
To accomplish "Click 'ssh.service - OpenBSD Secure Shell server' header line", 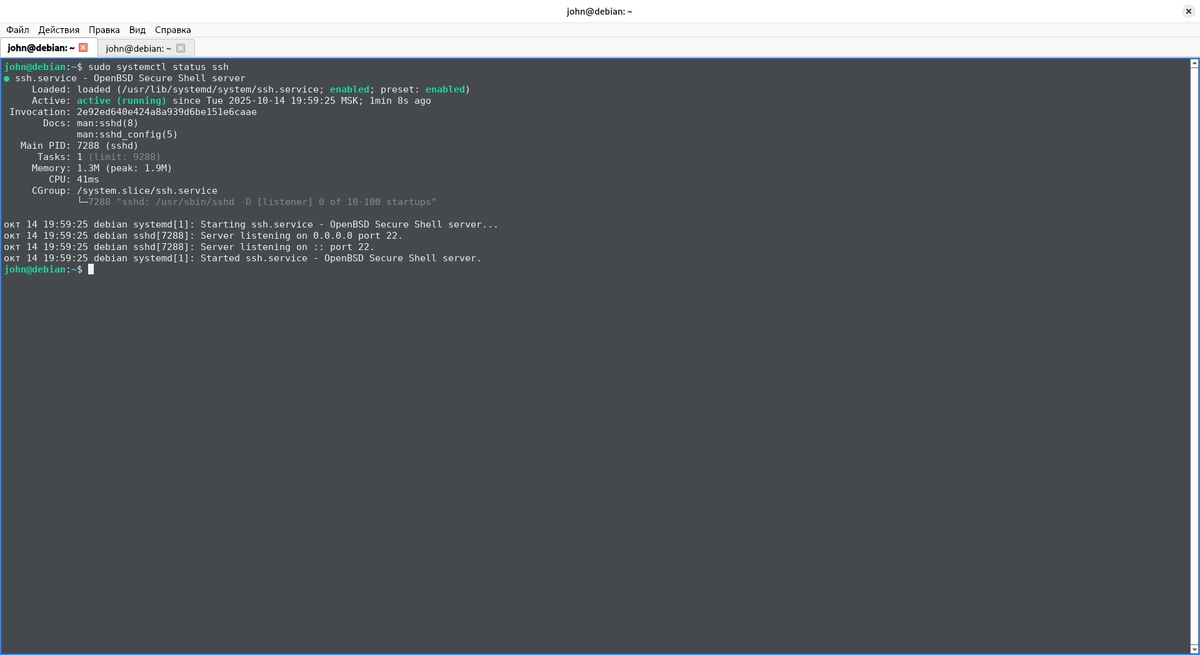I will [130, 78].
